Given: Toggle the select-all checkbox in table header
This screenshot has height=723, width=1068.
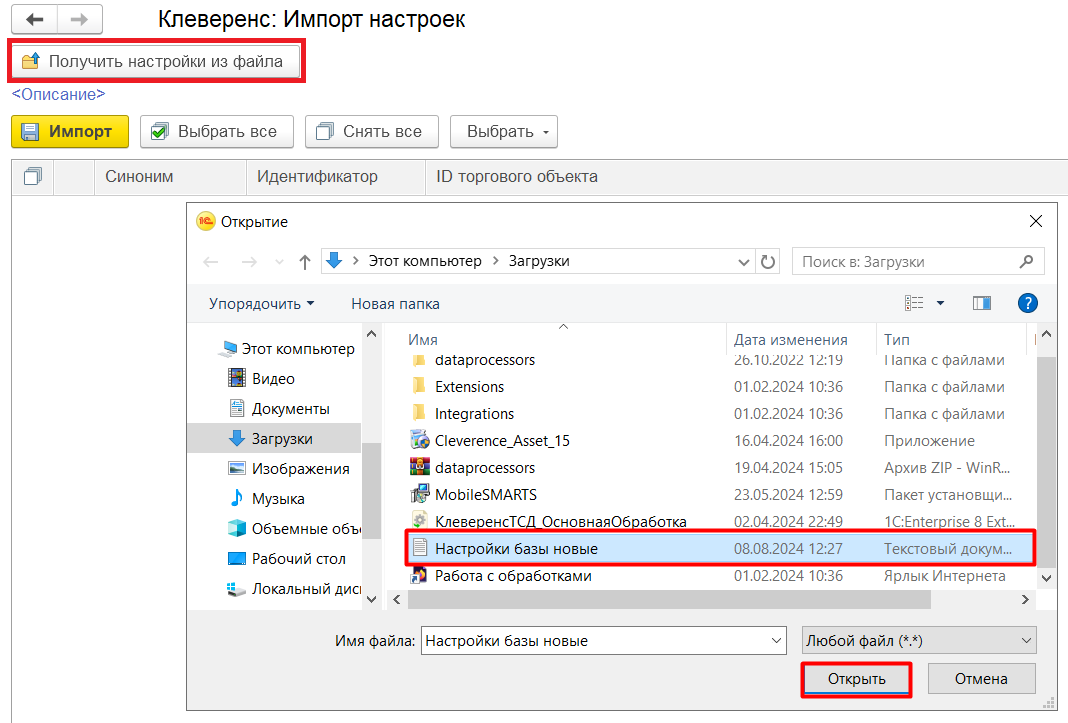Looking at the screenshot, I should click(32, 177).
